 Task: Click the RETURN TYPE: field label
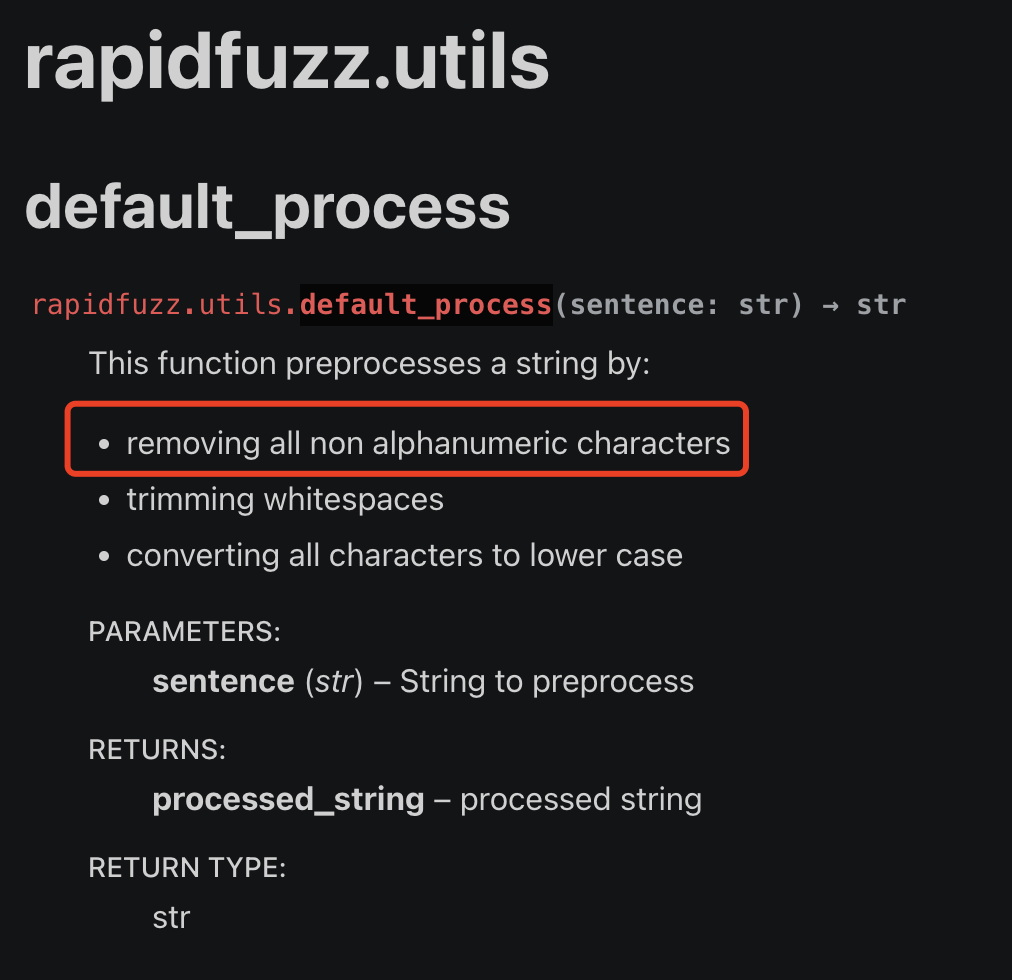pyautogui.click(x=187, y=868)
